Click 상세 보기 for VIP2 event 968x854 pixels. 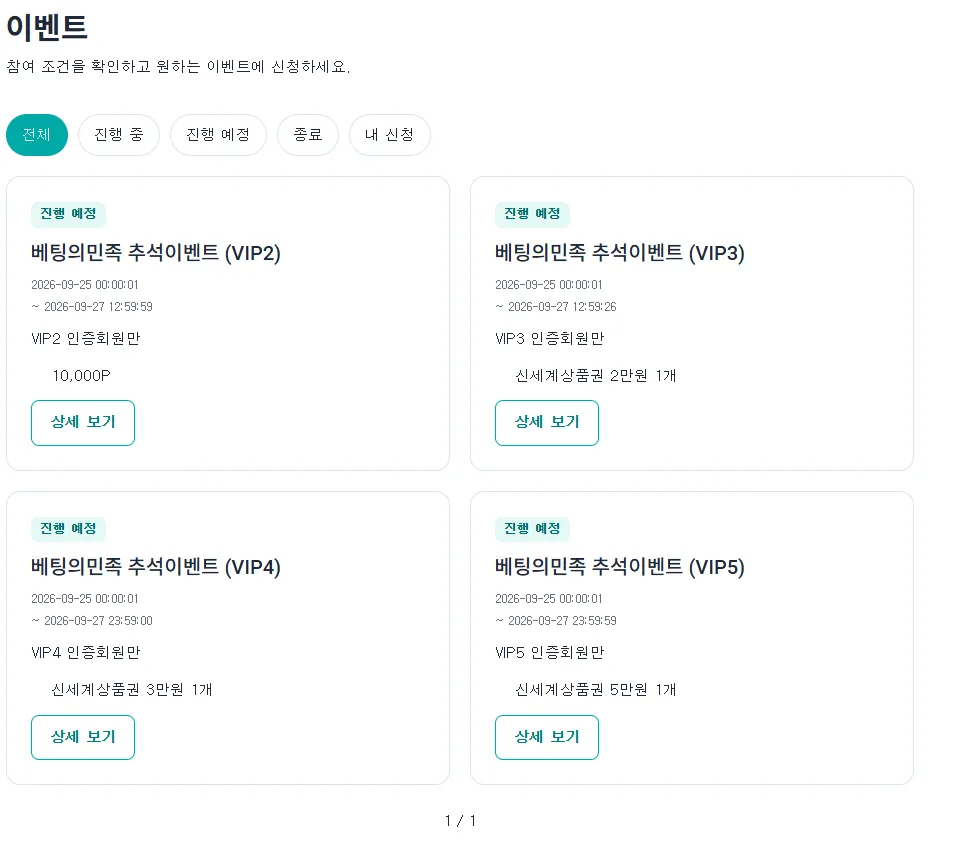[83, 422]
